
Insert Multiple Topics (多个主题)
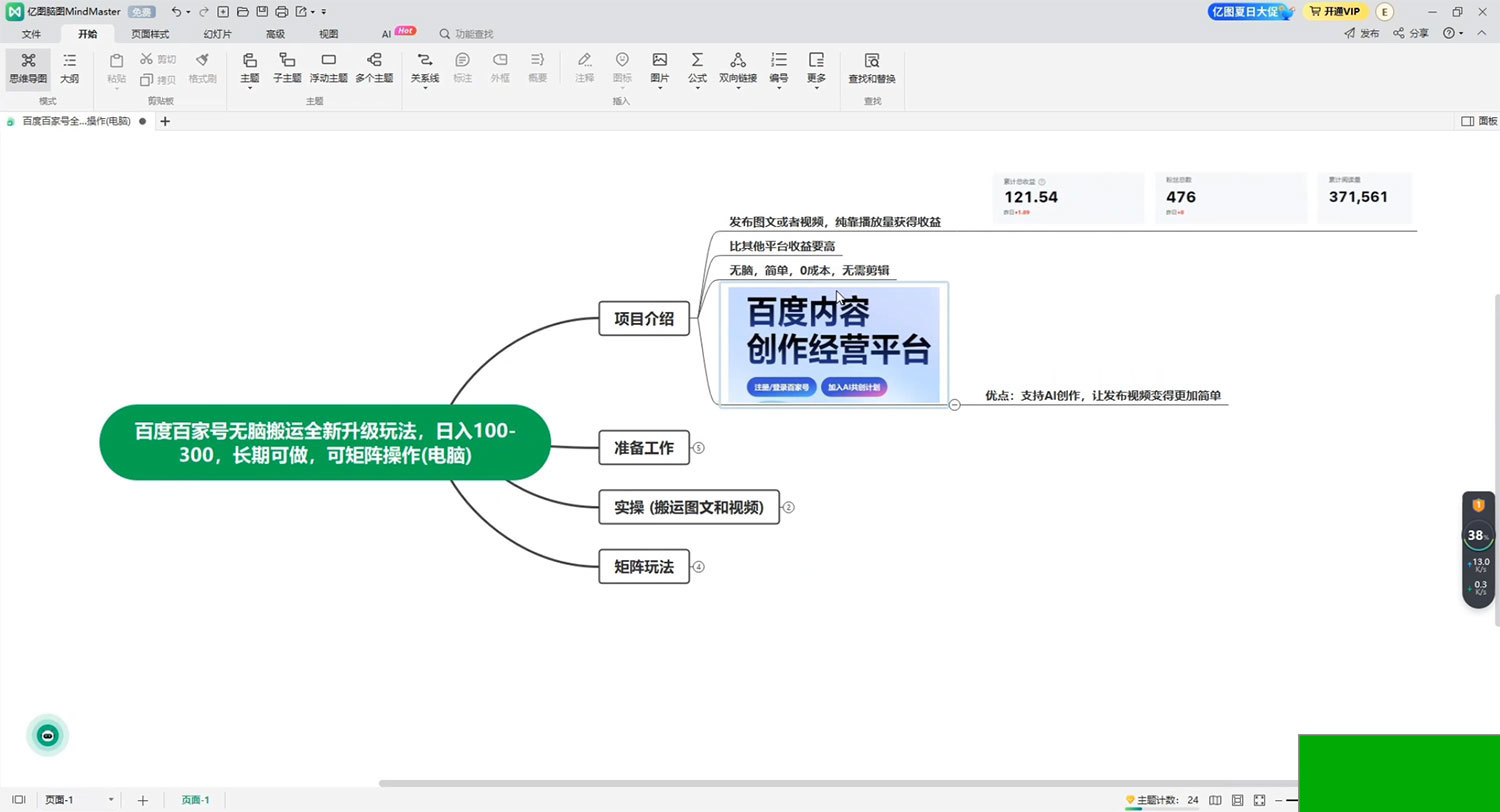pos(374,68)
